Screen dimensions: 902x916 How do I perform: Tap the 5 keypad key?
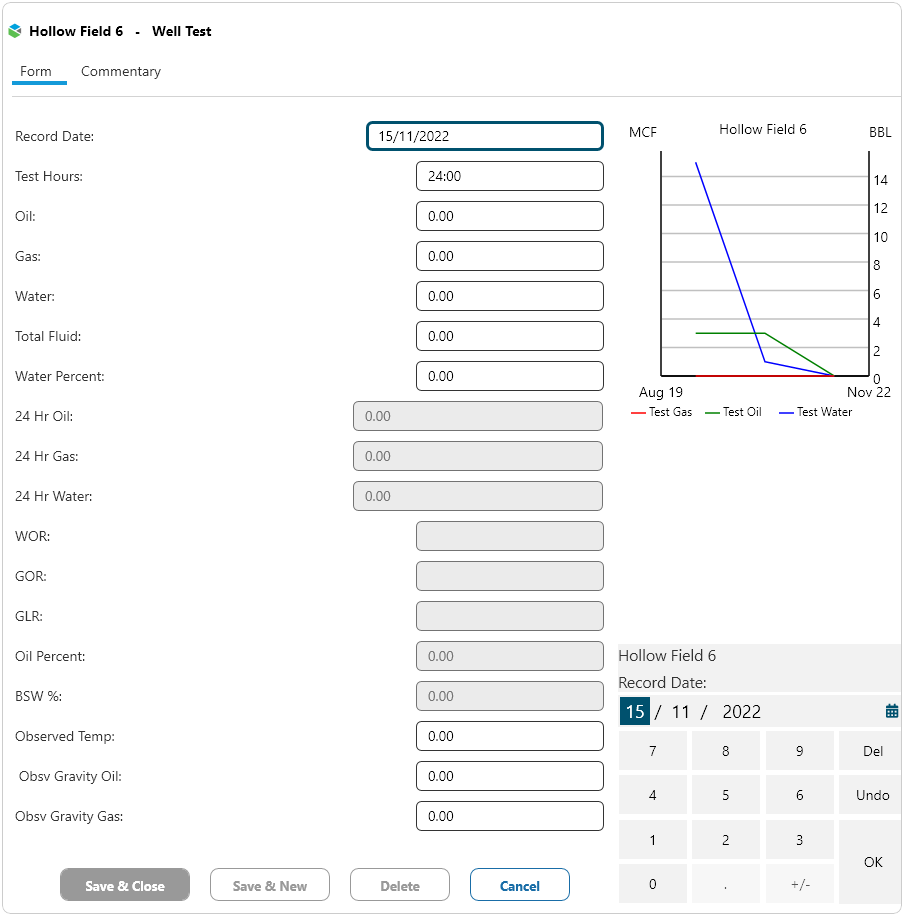tap(726, 796)
